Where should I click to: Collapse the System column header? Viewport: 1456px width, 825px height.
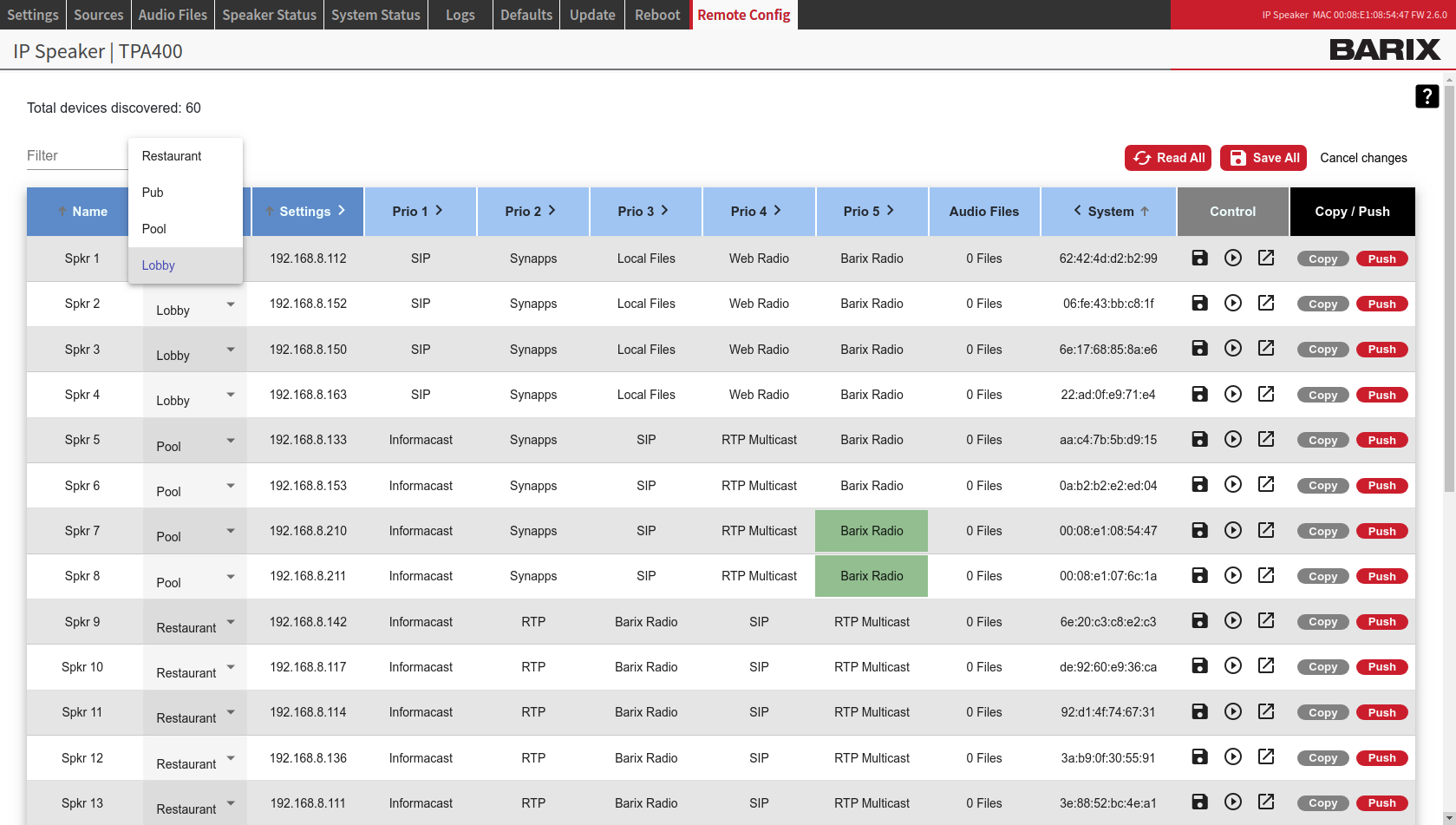coord(1077,211)
